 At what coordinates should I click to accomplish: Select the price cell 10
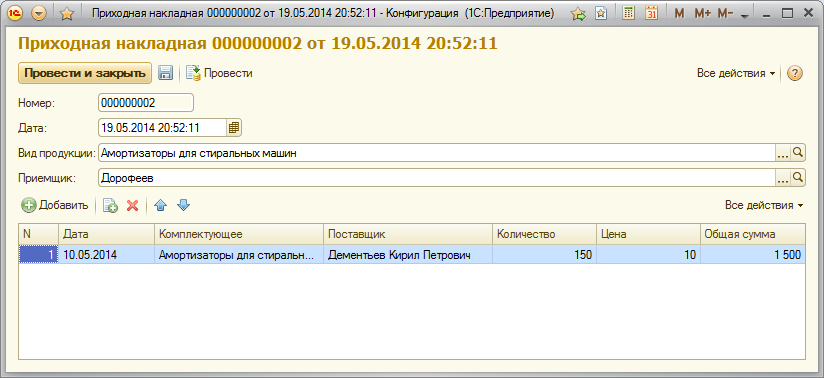[x=648, y=255]
